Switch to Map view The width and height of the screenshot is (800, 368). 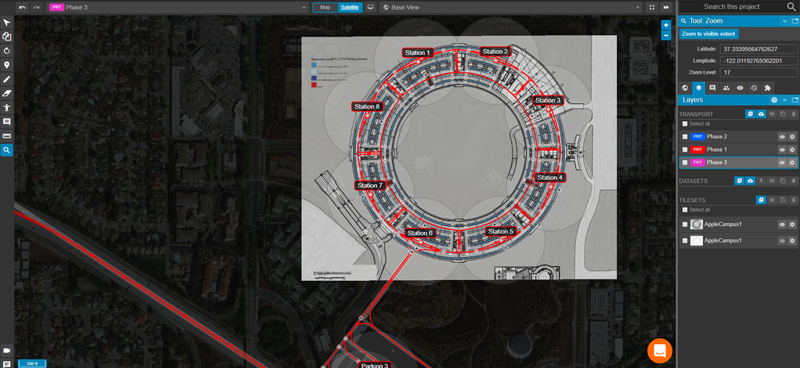click(x=325, y=7)
